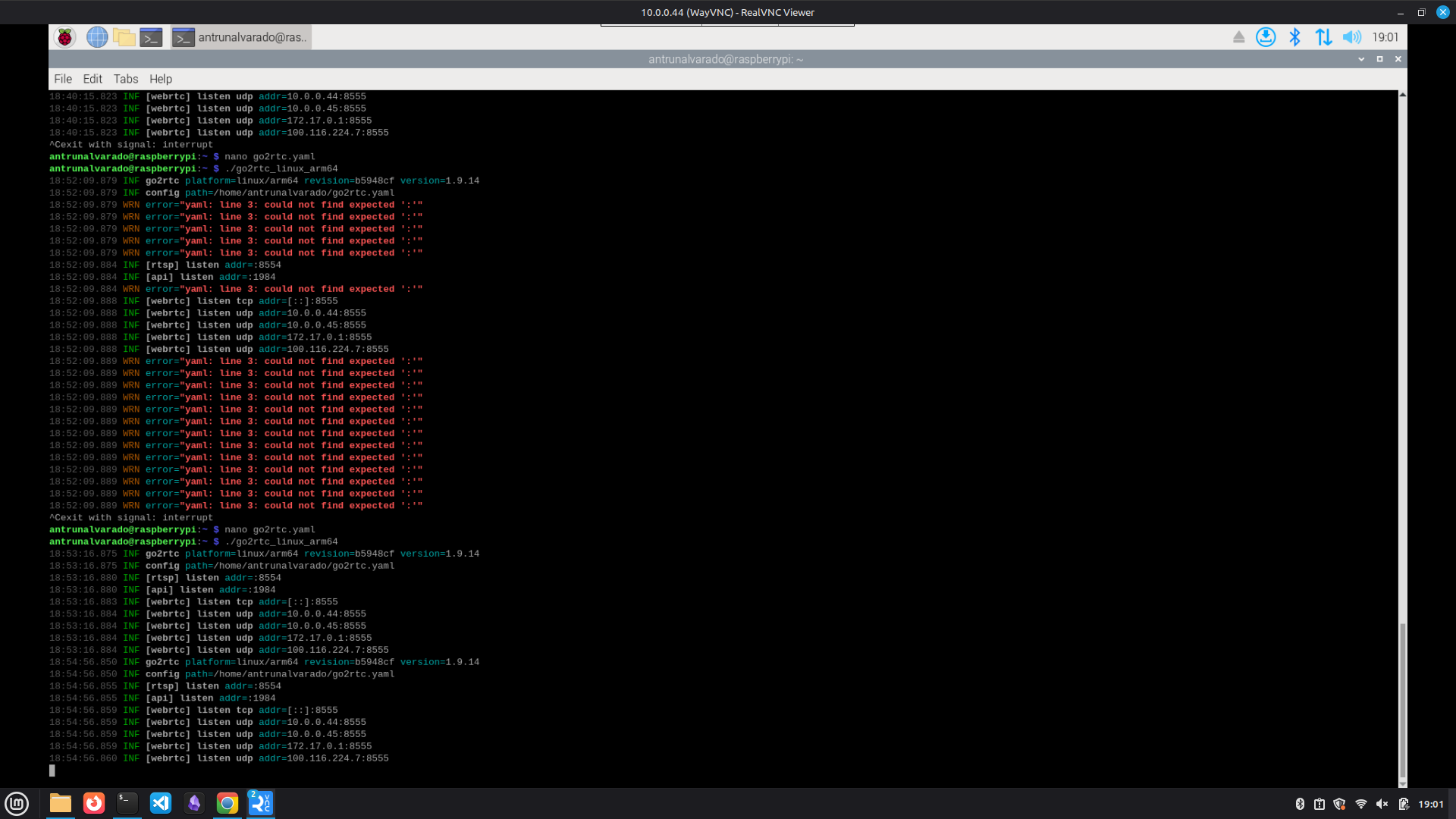Launch a new terminal from Pi panel launcher
Image resolution: width=1456 pixels, height=819 pixels.
tap(152, 37)
